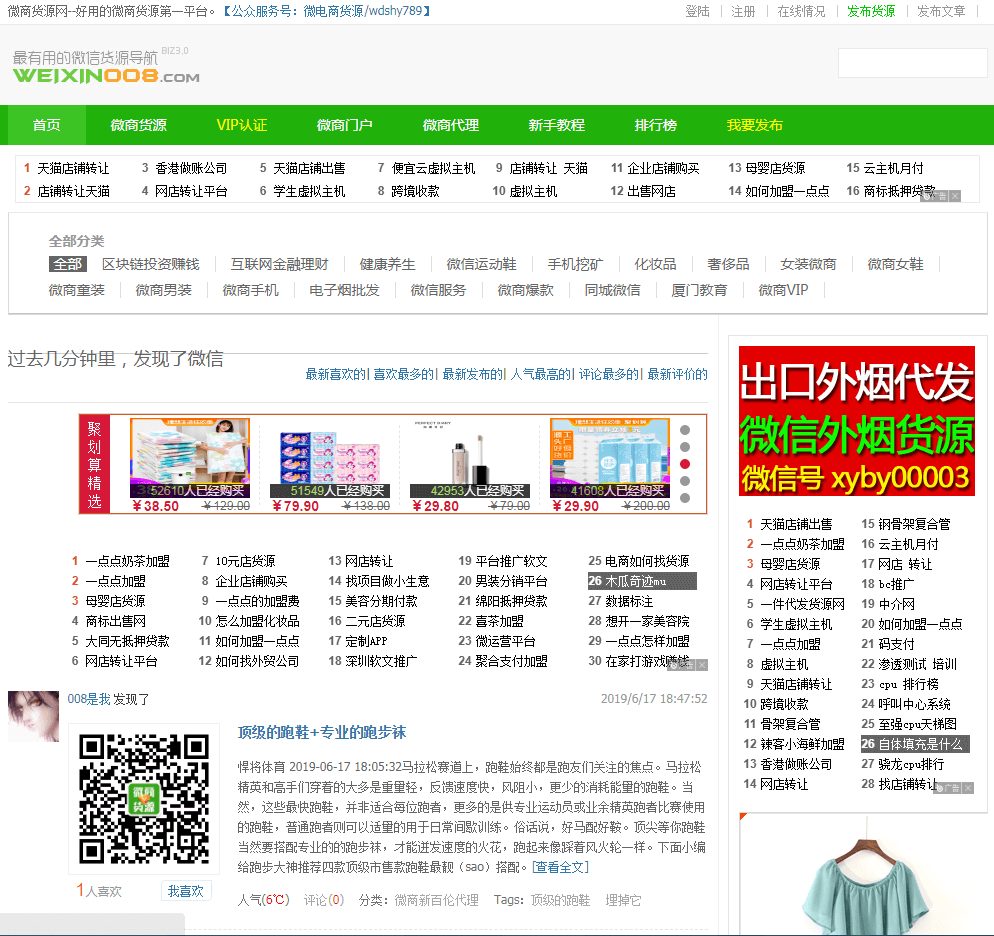Close the top keyword ad banner
Screen dimensions: 994x936
pyautogui.click(x=955, y=196)
